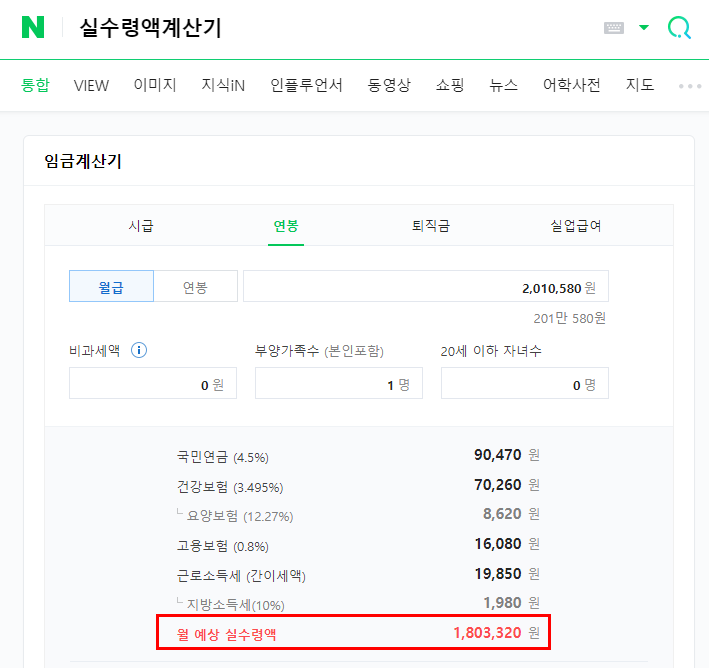Click the 19,850 income tax amount

pos(498,573)
